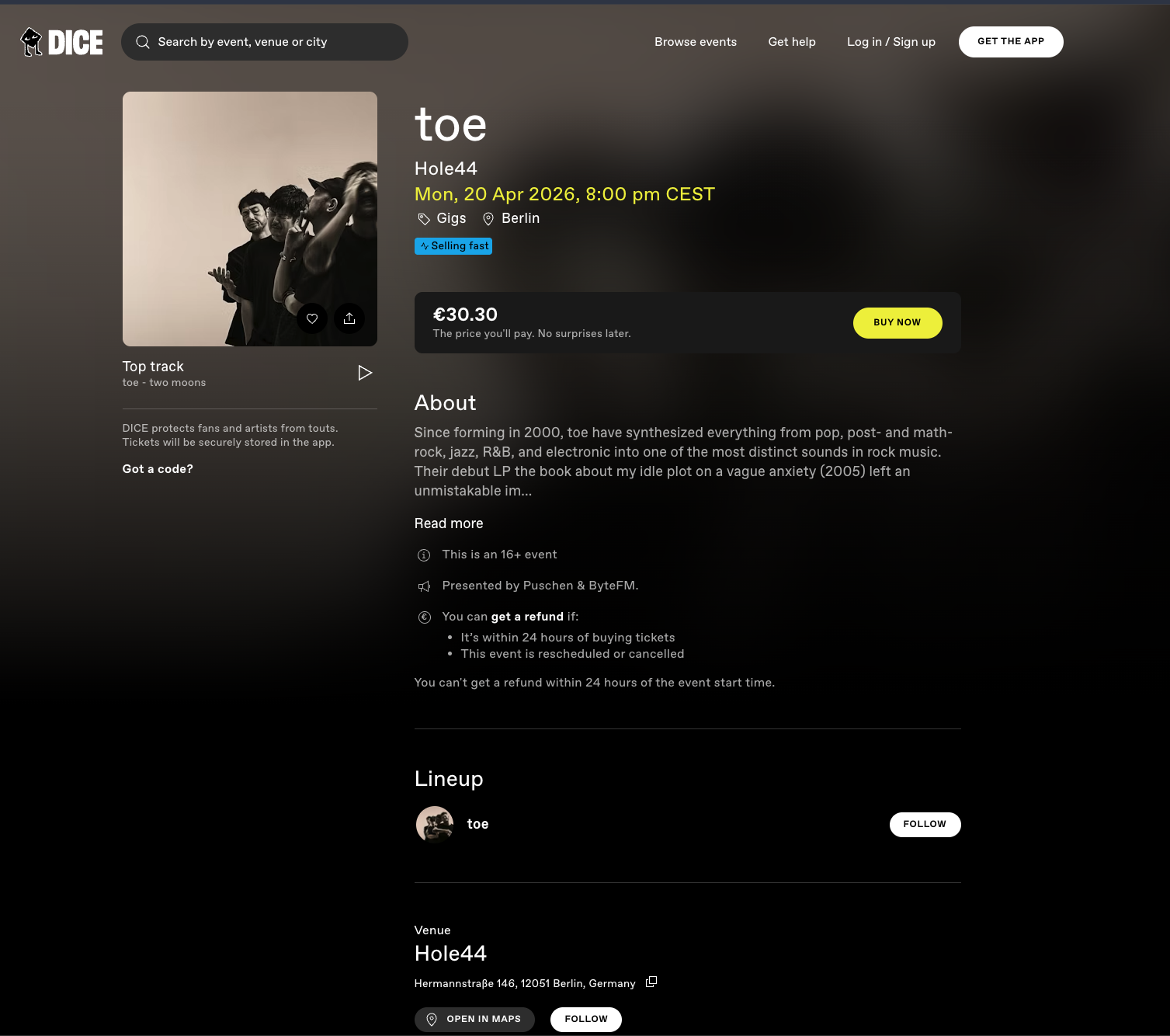The image size is (1170, 1036).
Task: Click Browse events in the navigation
Action: coord(695,42)
